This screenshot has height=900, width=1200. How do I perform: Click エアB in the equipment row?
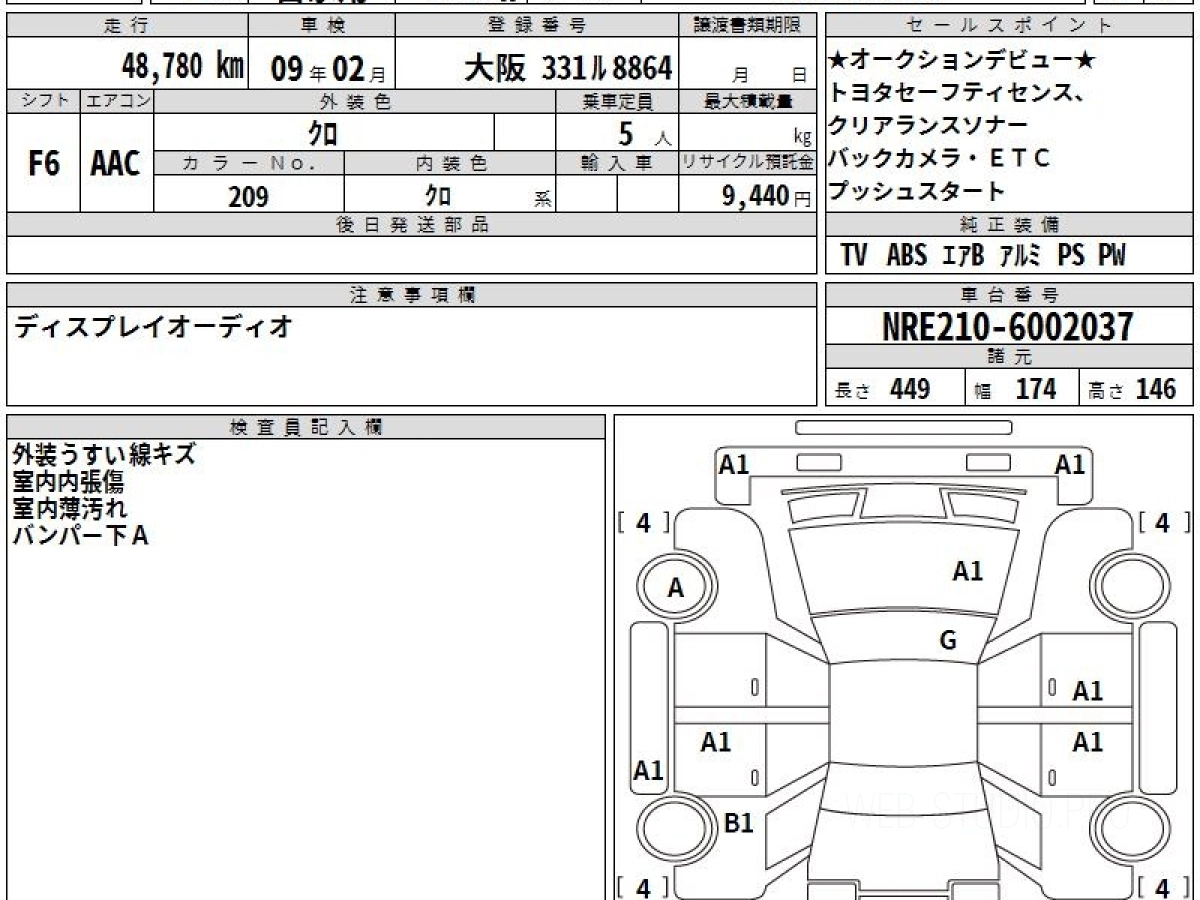tap(964, 256)
